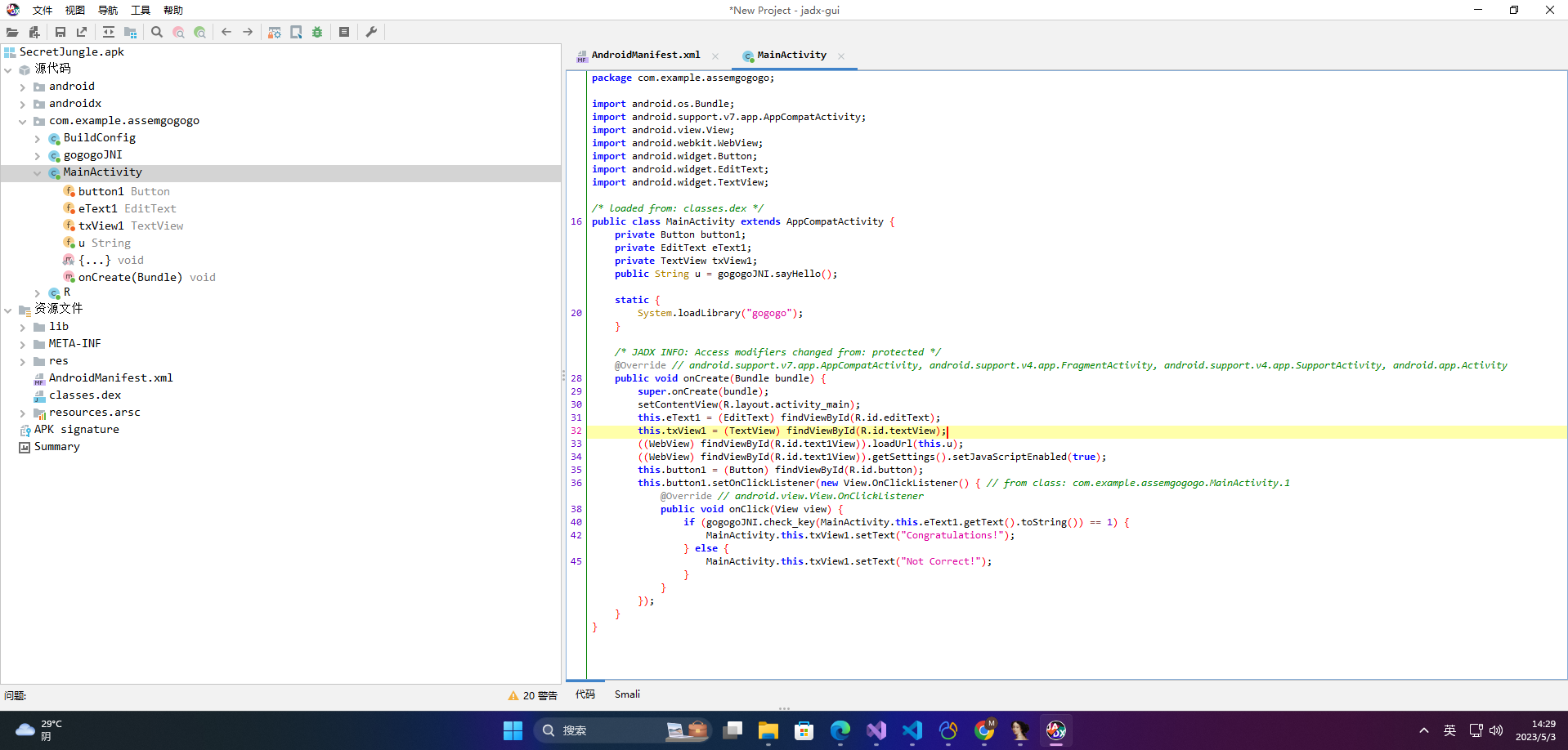Go forward with right arrow icon

click(x=248, y=32)
